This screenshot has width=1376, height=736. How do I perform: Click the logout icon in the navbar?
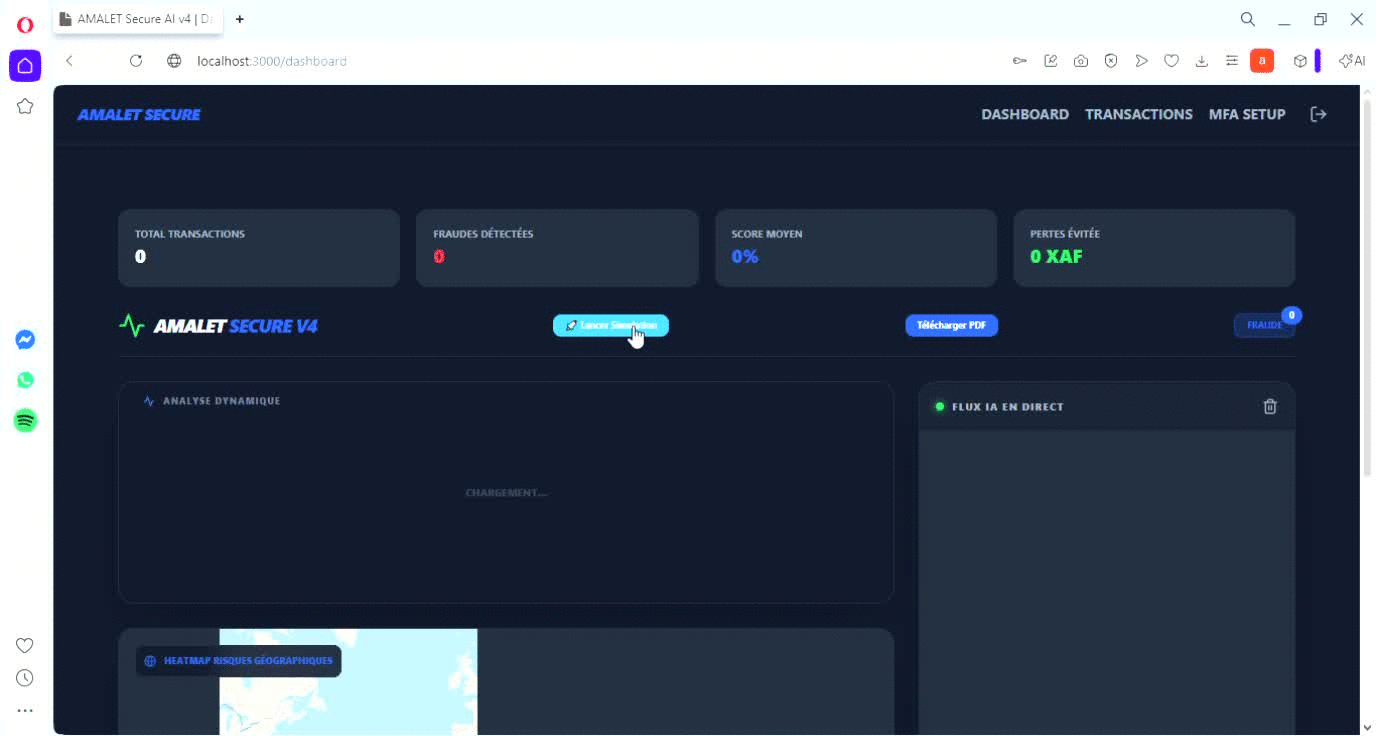tap(1318, 114)
